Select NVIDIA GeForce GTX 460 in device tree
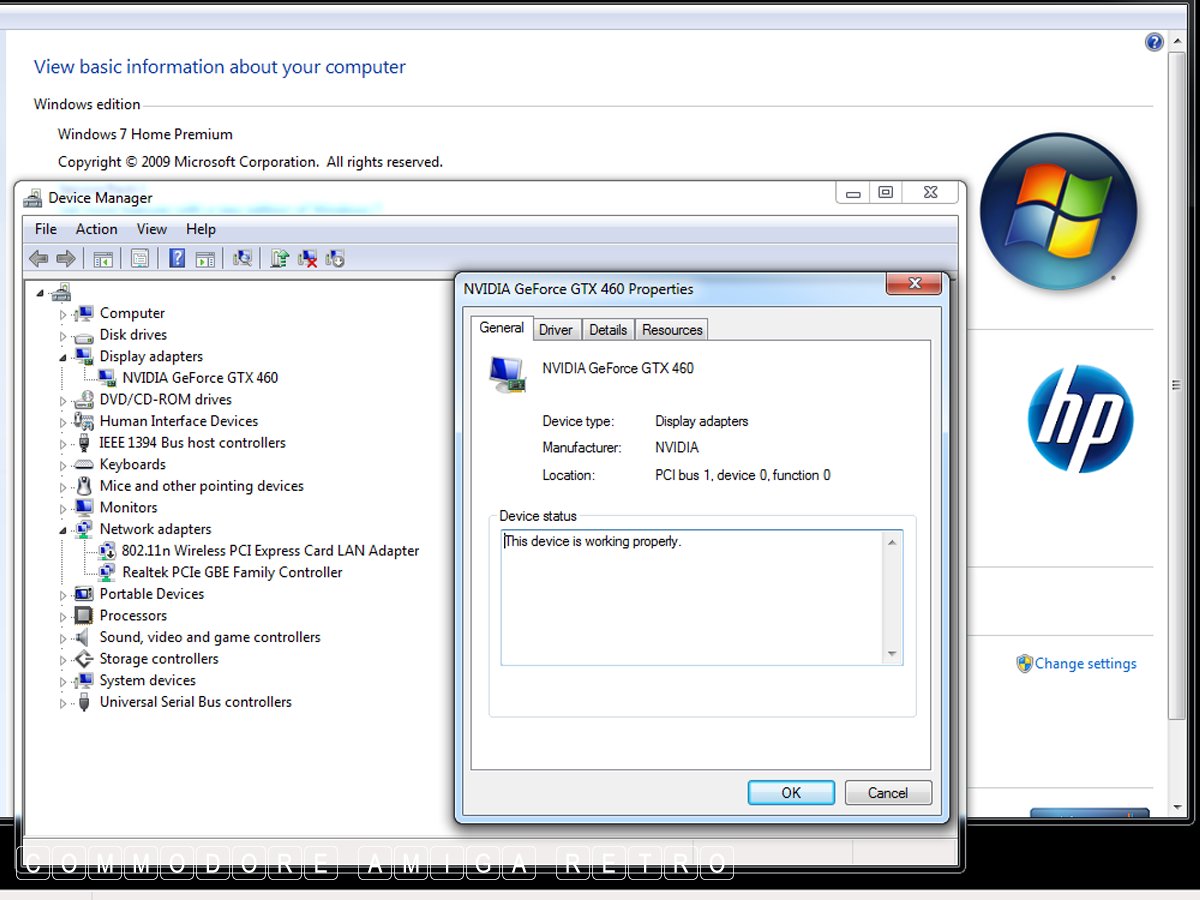The width and height of the screenshot is (1200, 900). pyautogui.click(x=200, y=378)
